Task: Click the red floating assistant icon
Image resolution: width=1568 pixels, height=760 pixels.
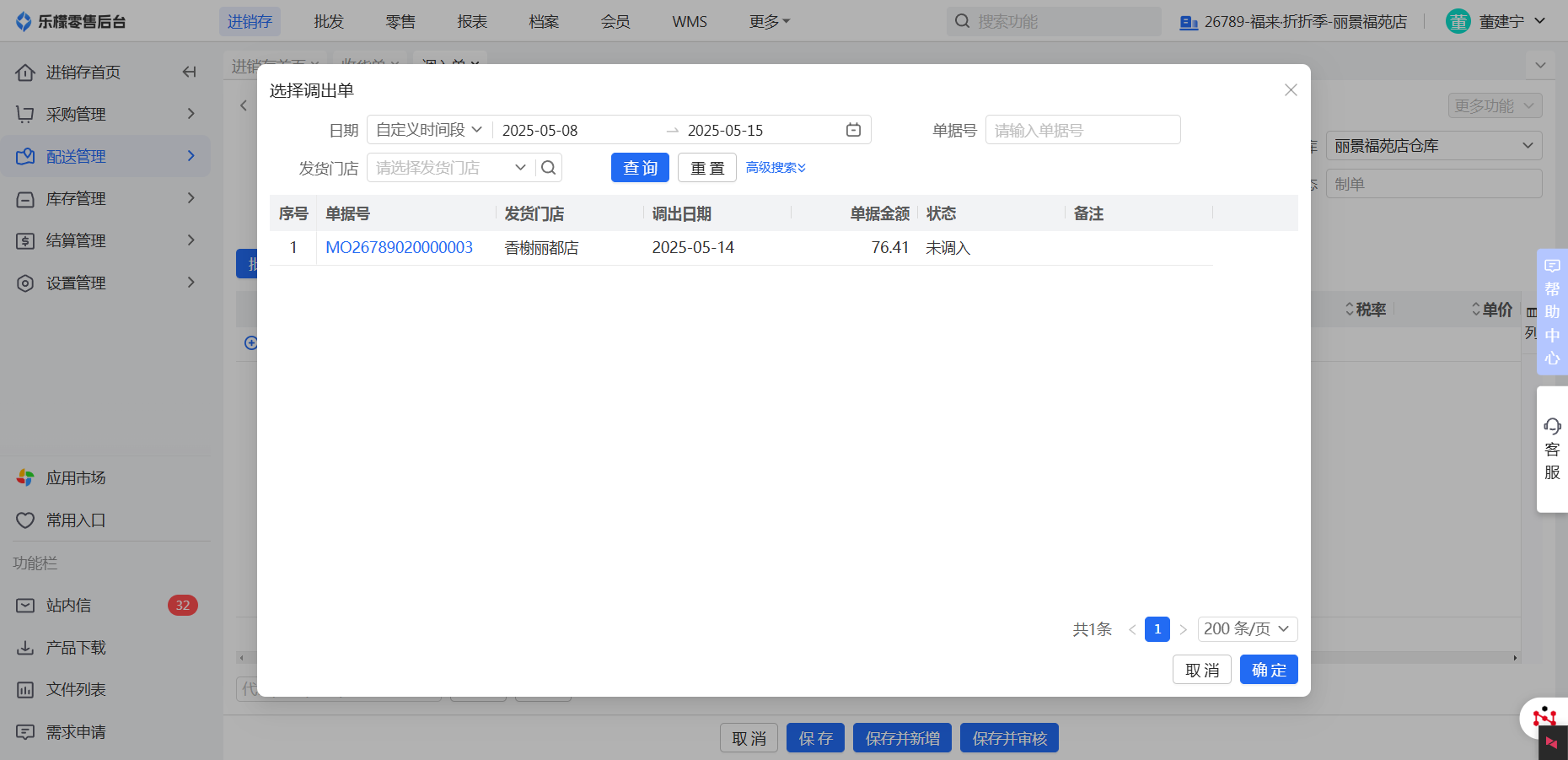Action: [x=1545, y=718]
